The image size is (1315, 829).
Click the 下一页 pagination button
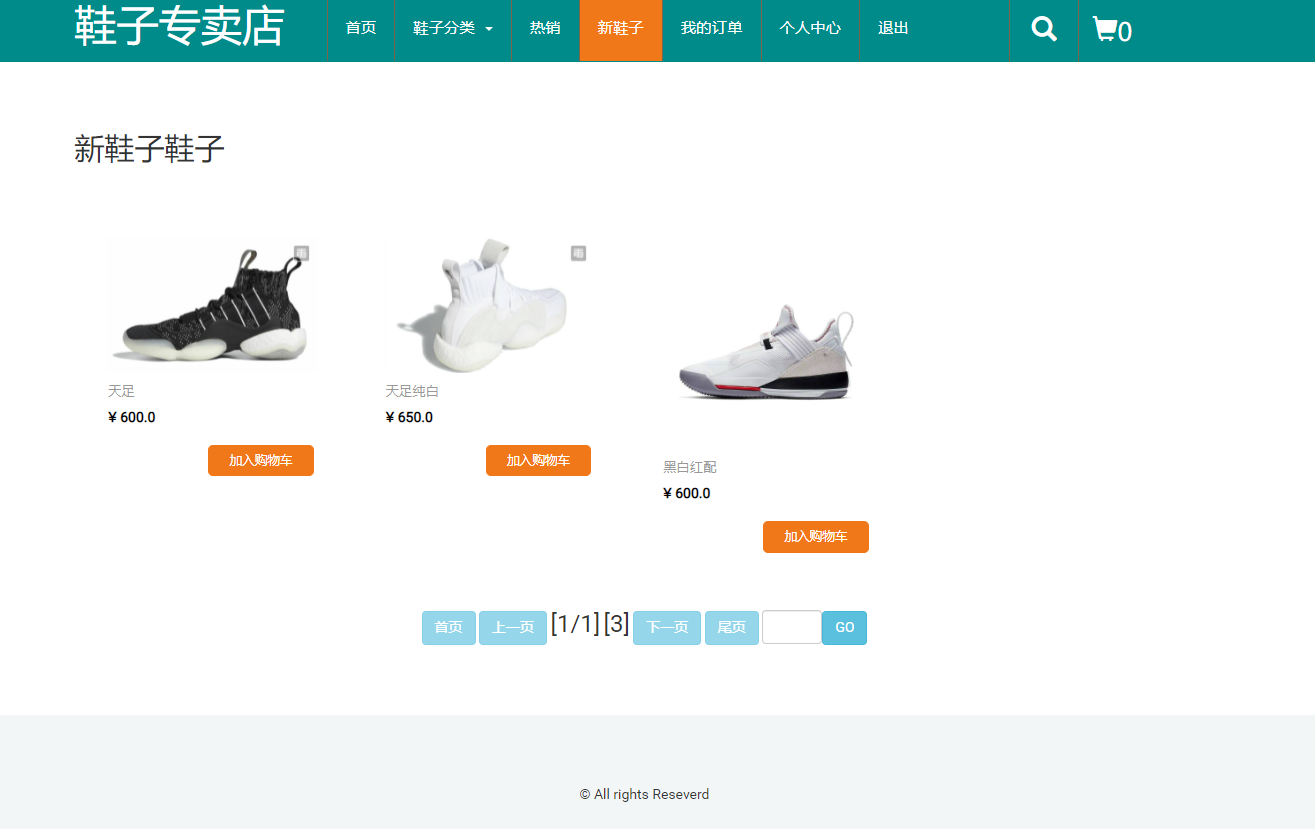point(667,628)
